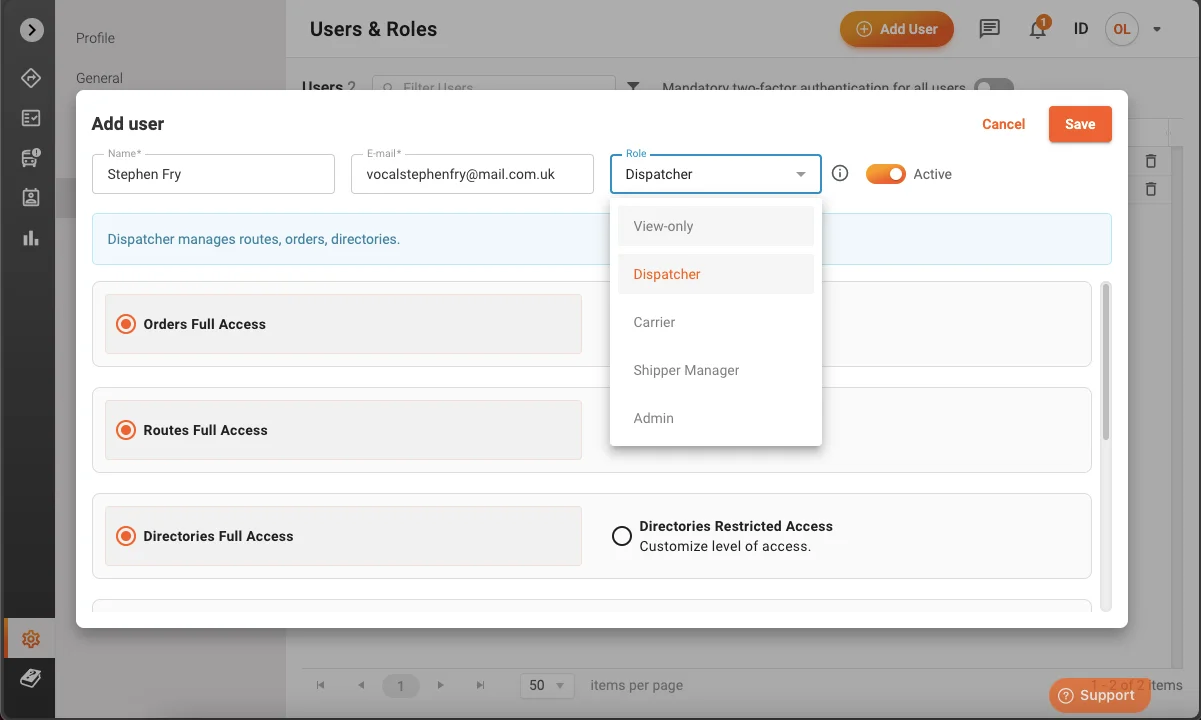
Task: Toggle mandatory two-factor authentication switch
Action: click(993, 87)
